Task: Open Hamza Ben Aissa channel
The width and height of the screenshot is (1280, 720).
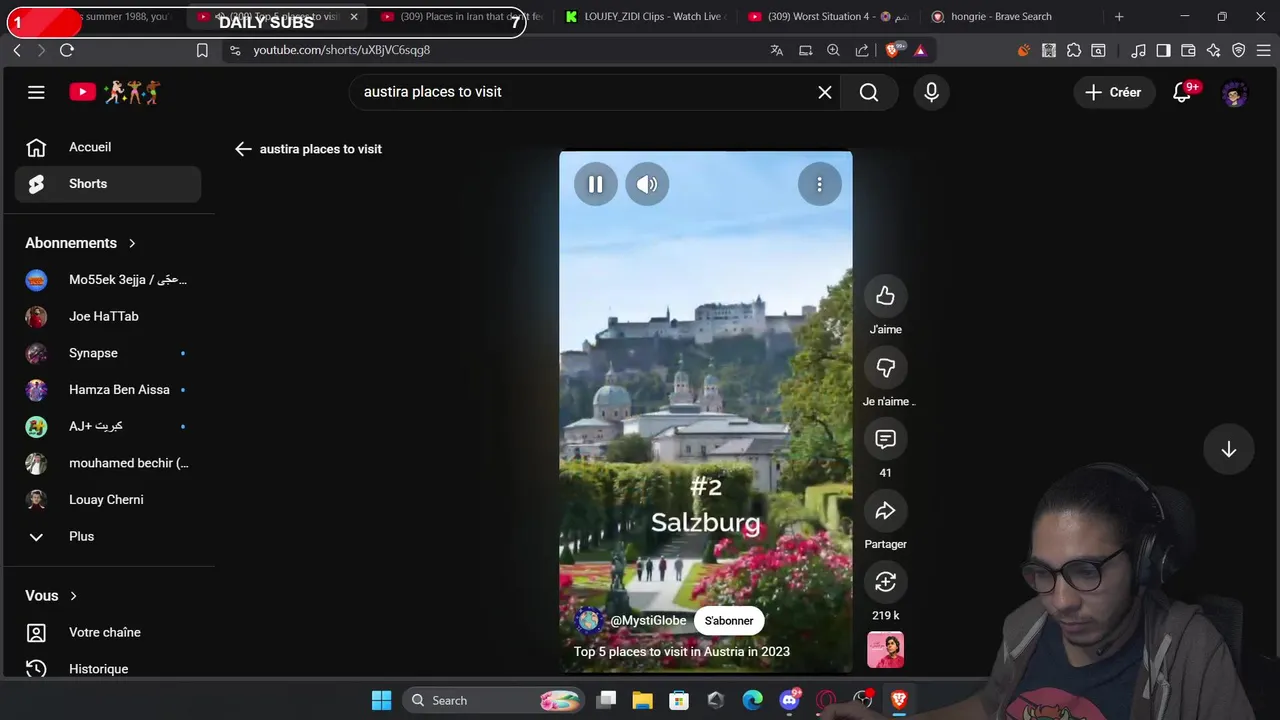Action: 108,390
